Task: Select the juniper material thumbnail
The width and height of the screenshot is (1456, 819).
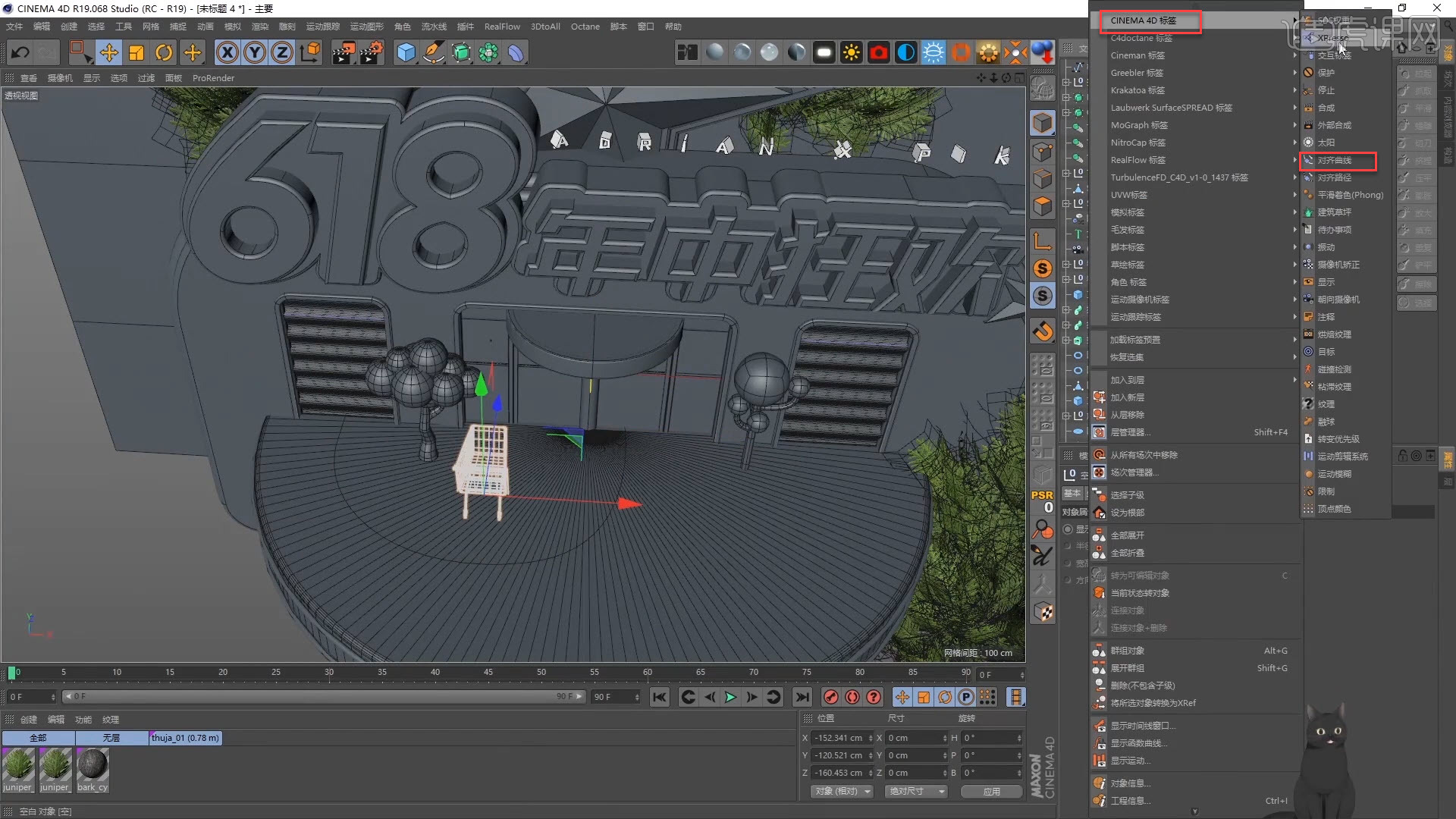Action: 18,767
